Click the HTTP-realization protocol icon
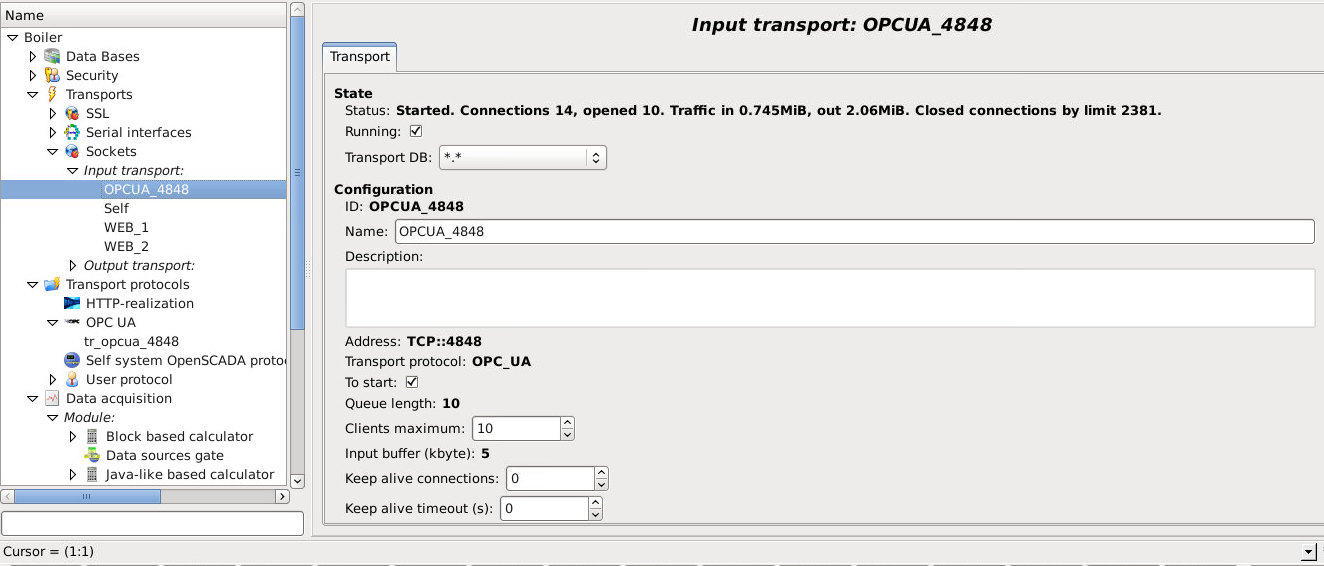The height and width of the screenshot is (566, 1324). point(72,304)
